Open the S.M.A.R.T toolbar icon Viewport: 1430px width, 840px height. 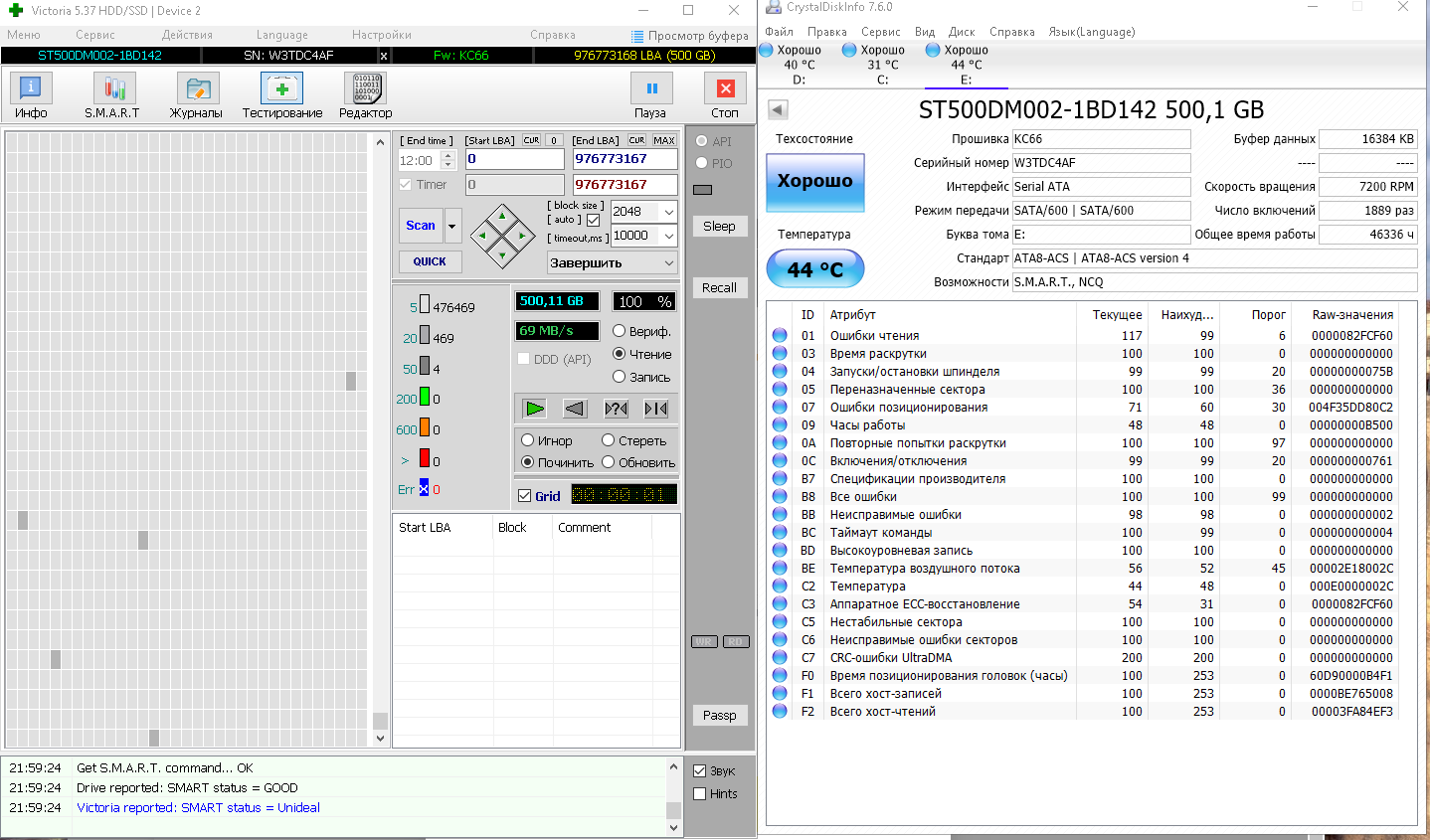coord(112,89)
